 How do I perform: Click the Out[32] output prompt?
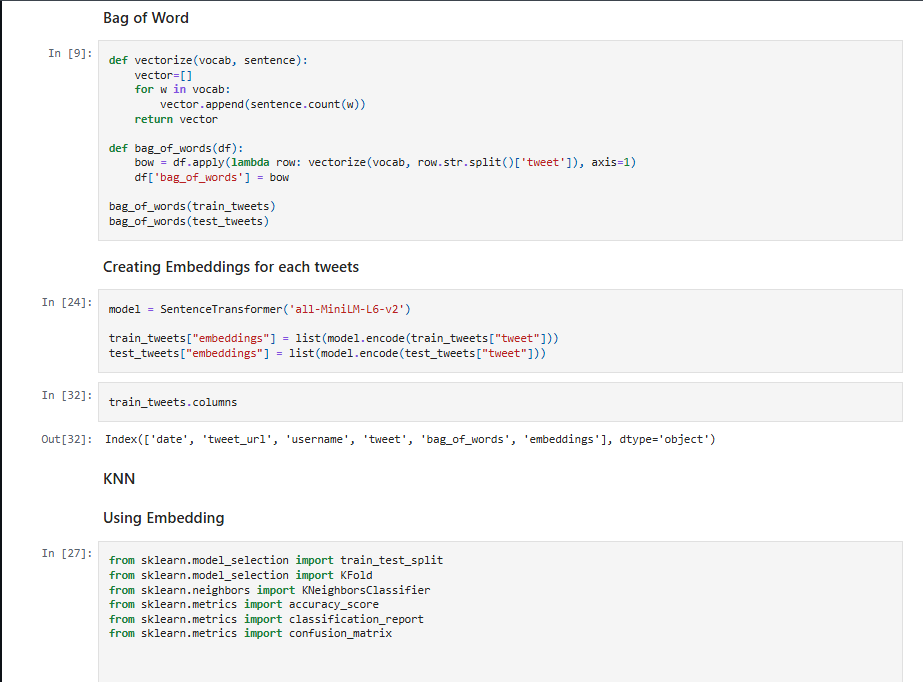tap(68, 439)
